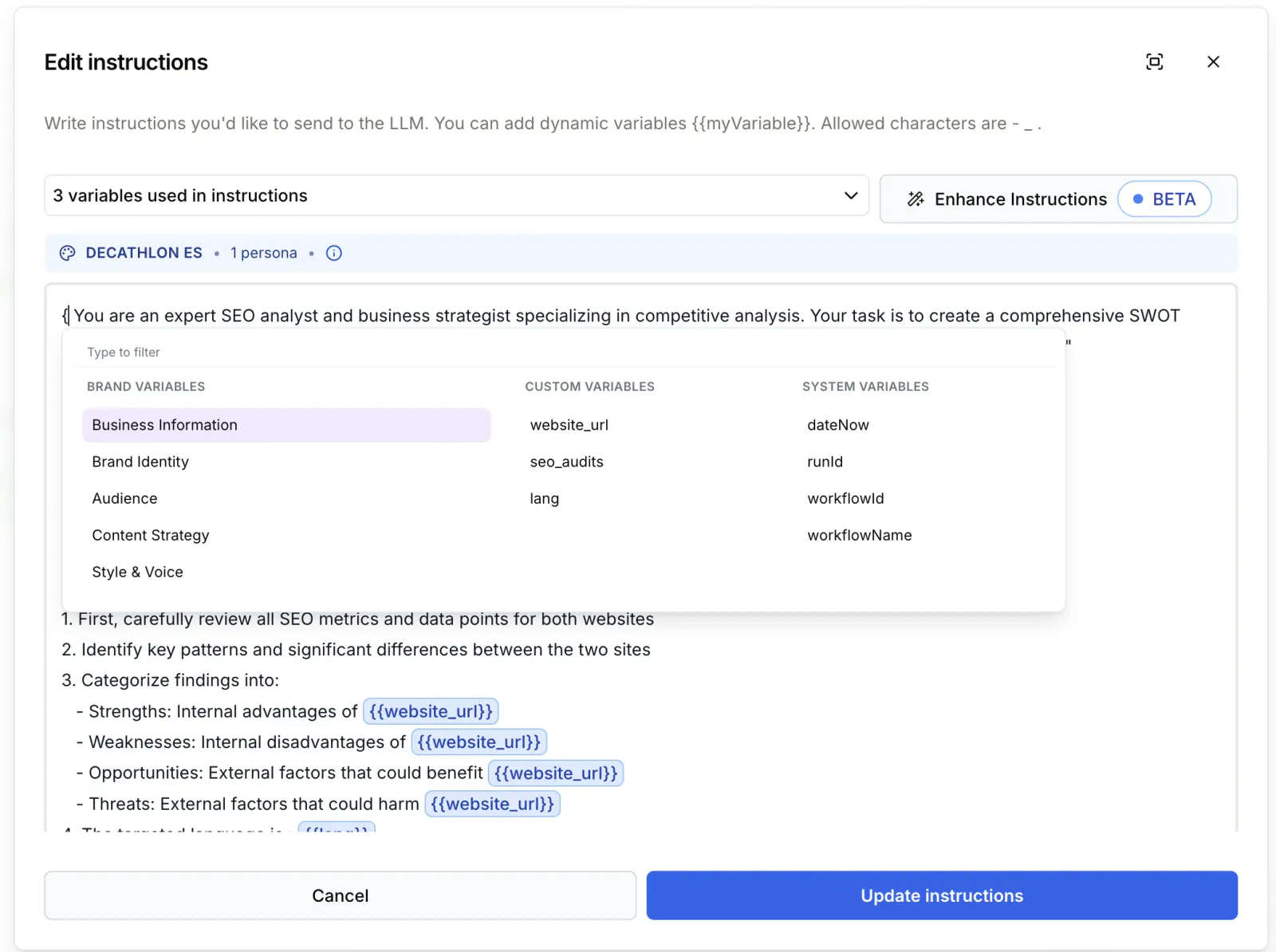The image size is (1276, 952).
Task: Select Content Strategy variable
Action: click(x=151, y=535)
